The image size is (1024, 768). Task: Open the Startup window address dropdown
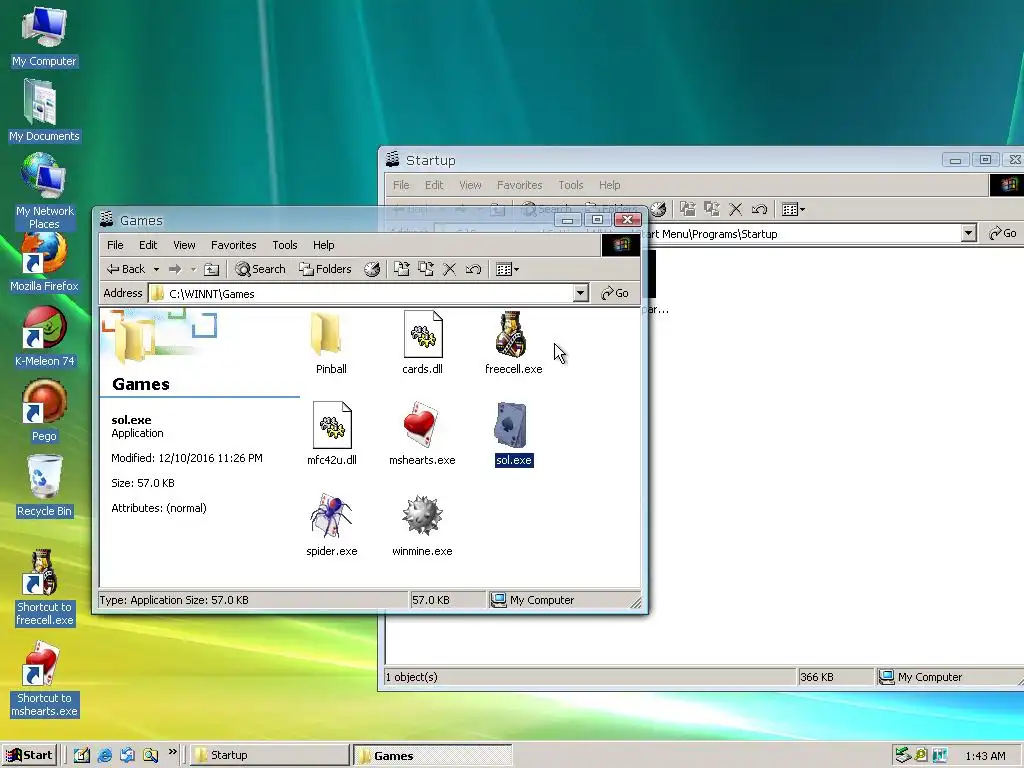[968, 233]
